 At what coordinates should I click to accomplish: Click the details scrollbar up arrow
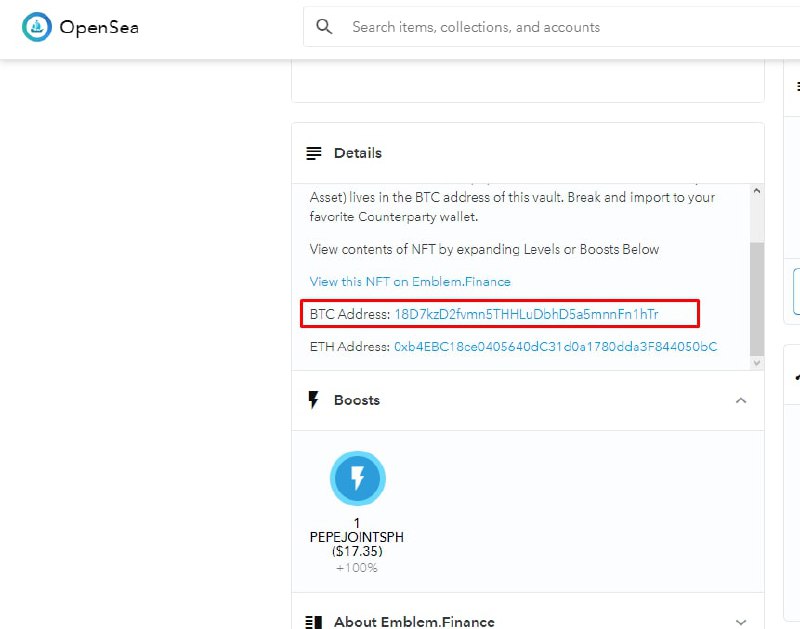click(x=757, y=190)
